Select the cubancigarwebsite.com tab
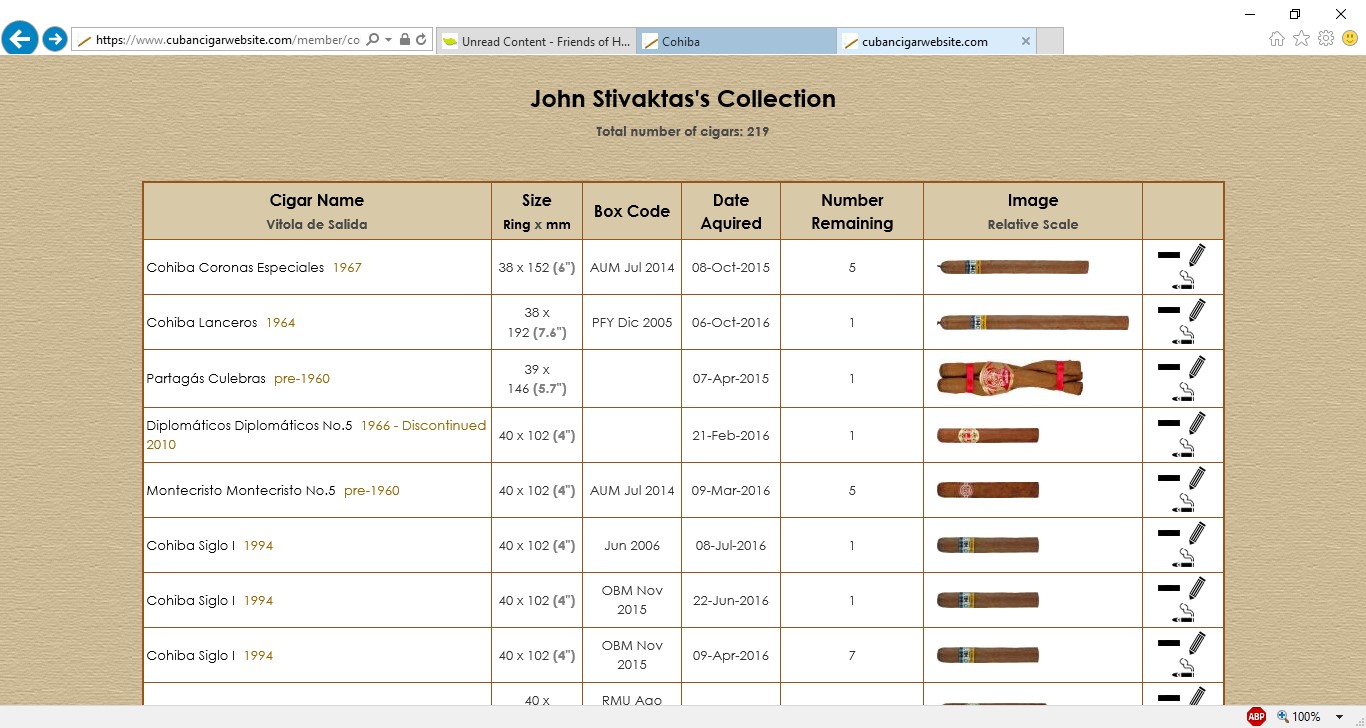This screenshot has height=728, width=1366. coord(936,41)
